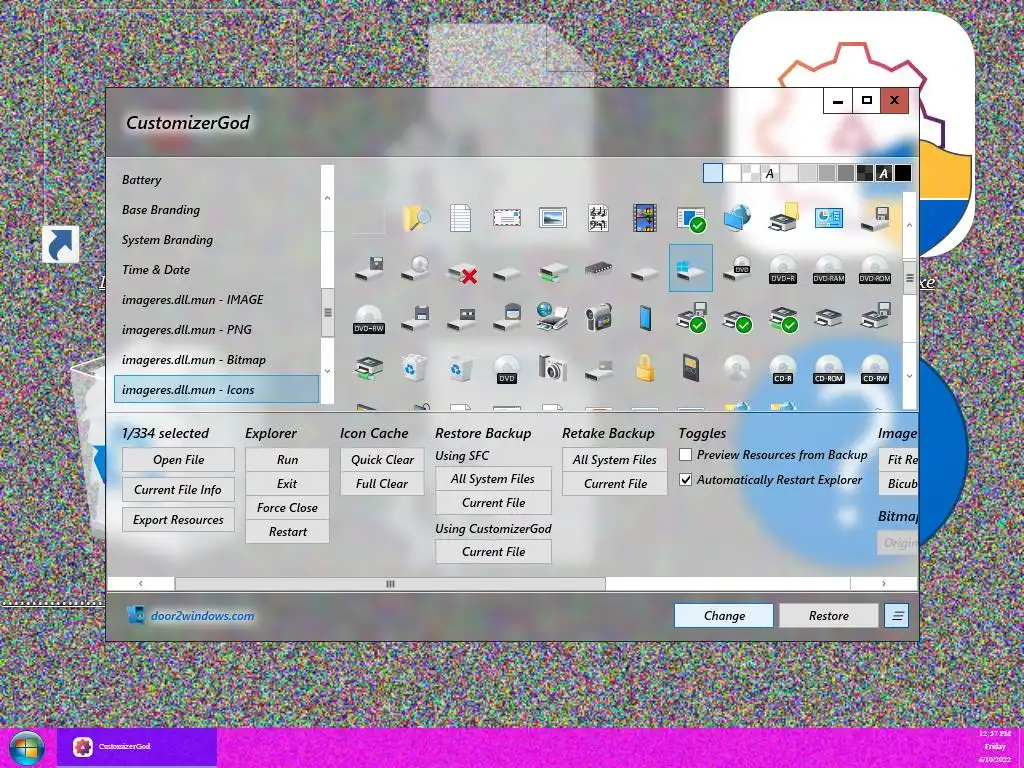Click the icon grid vertical scrollbar thumb
The height and width of the screenshot is (768, 1024).
tap(909, 278)
